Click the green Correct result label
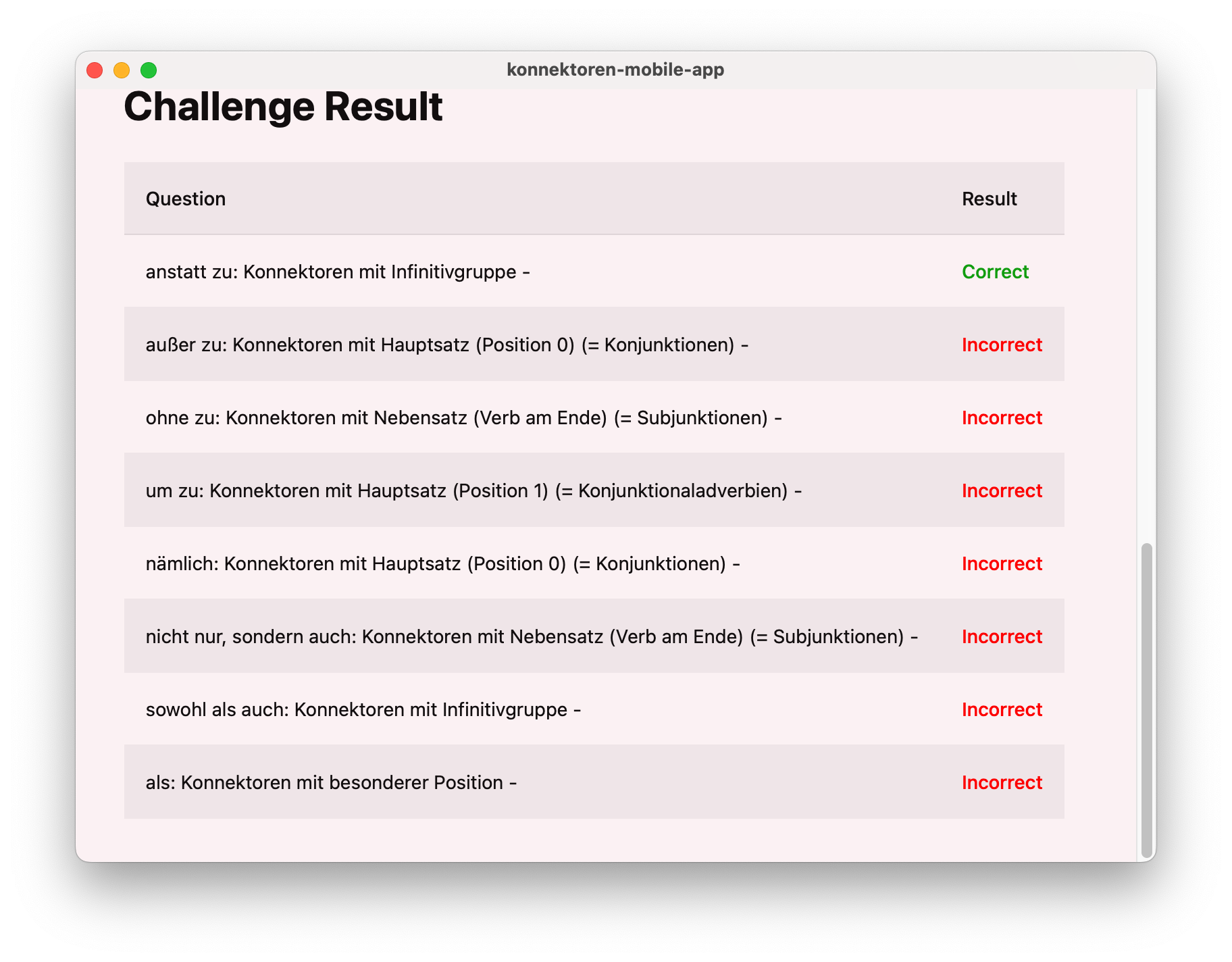This screenshot has height=962, width=1232. pos(995,272)
